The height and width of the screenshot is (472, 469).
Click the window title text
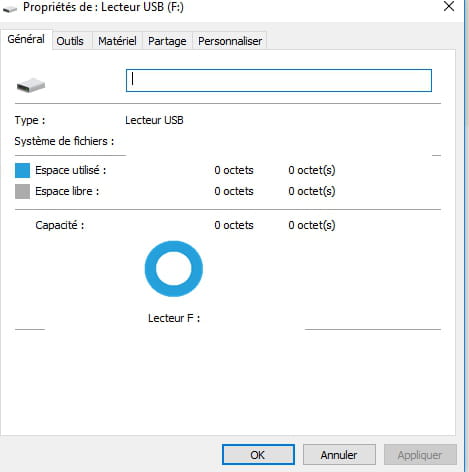[103, 7]
